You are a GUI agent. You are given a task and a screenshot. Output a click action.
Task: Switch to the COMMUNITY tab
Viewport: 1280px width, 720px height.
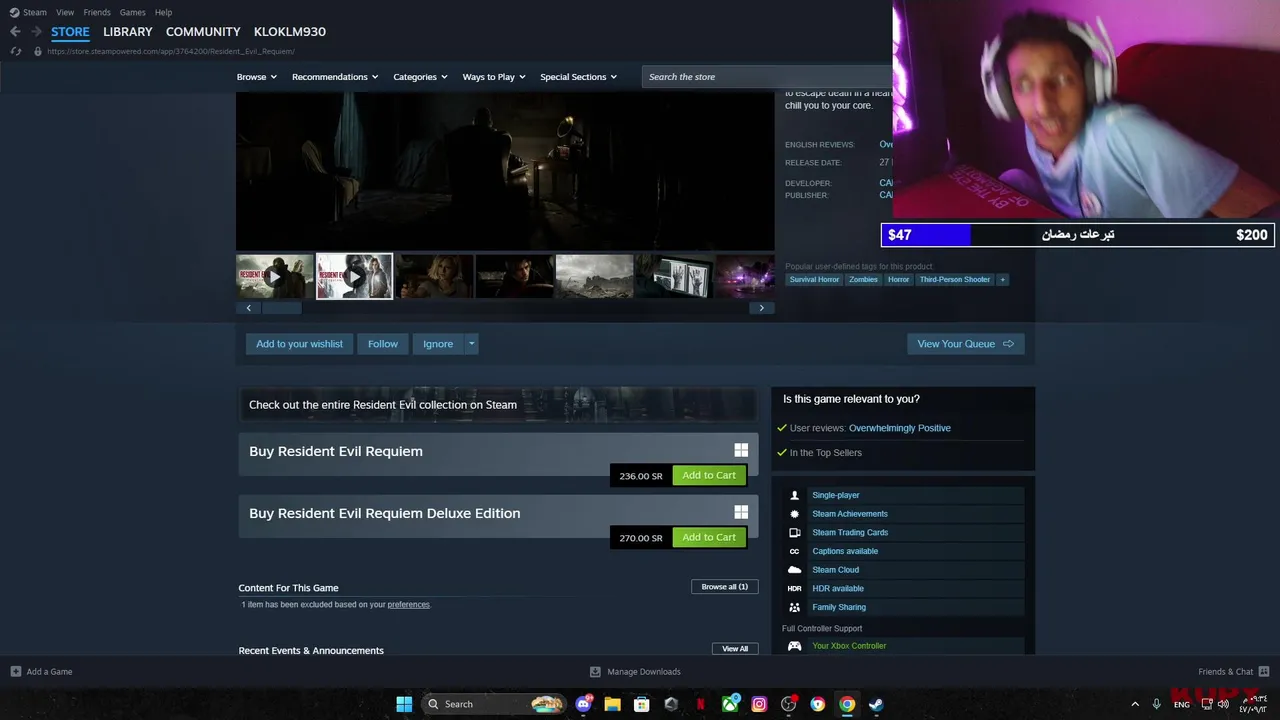pos(203,32)
